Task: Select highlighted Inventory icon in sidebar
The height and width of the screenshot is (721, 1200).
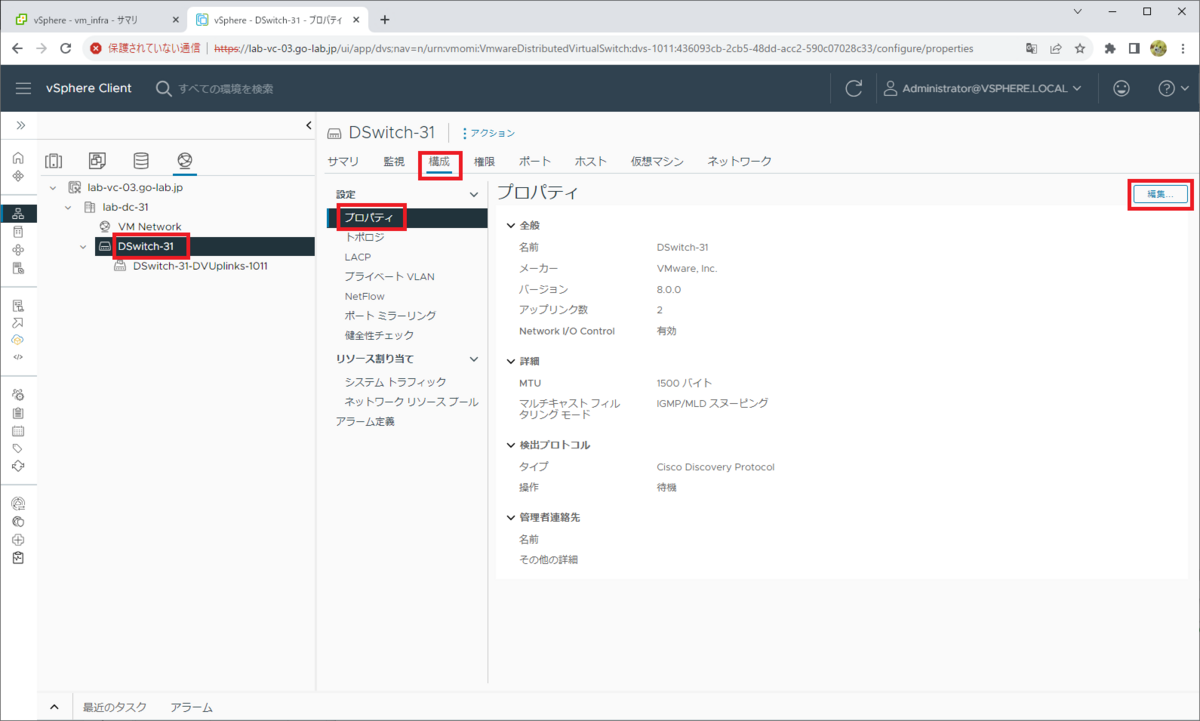Action: [x=18, y=213]
